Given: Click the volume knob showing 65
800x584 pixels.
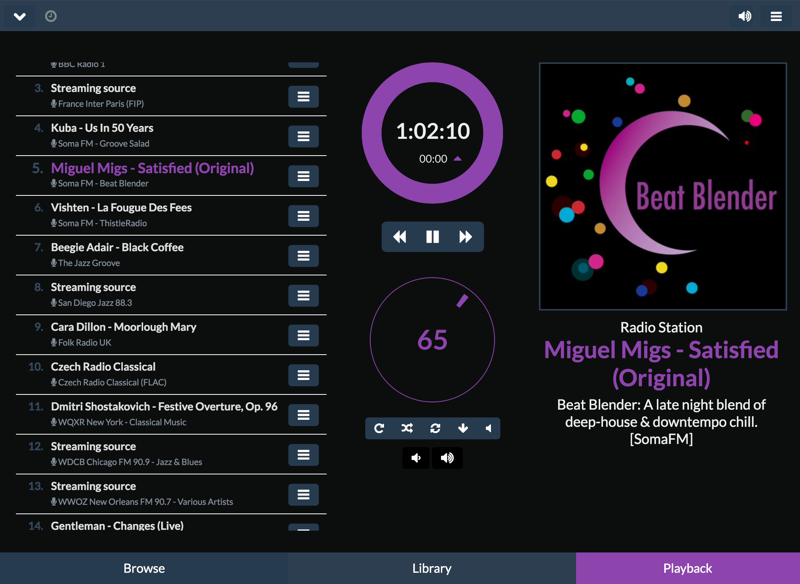Looking at the screenshot, I should click(x=432, y=340).
